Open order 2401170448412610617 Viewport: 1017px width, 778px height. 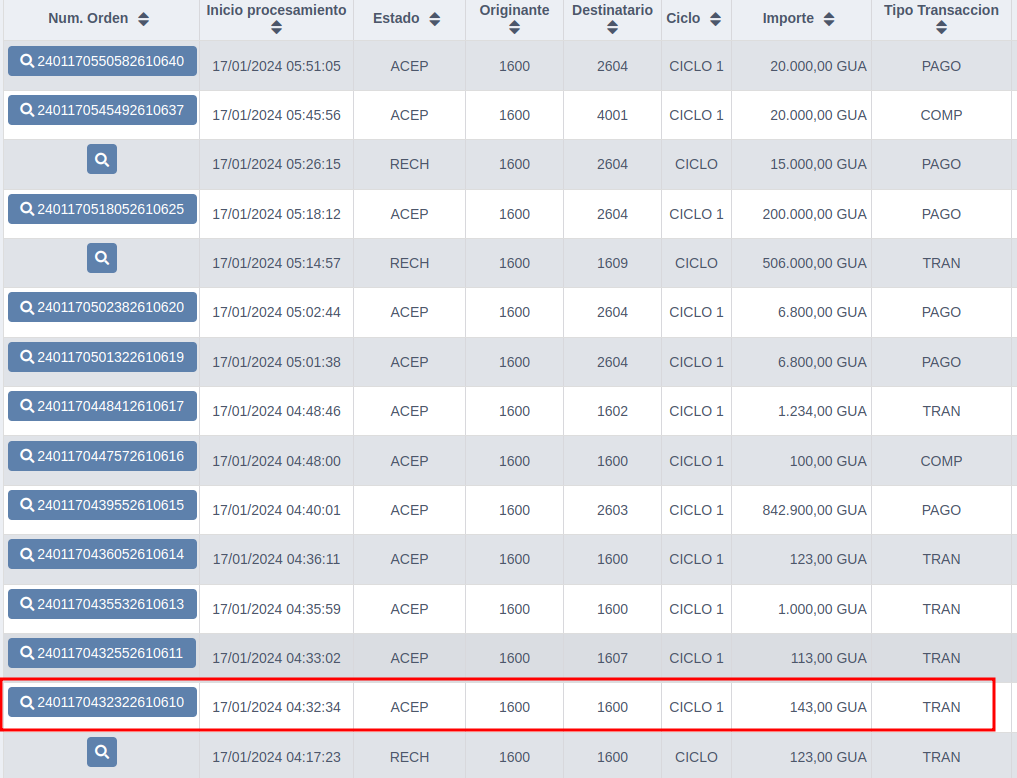coord(102,407)
